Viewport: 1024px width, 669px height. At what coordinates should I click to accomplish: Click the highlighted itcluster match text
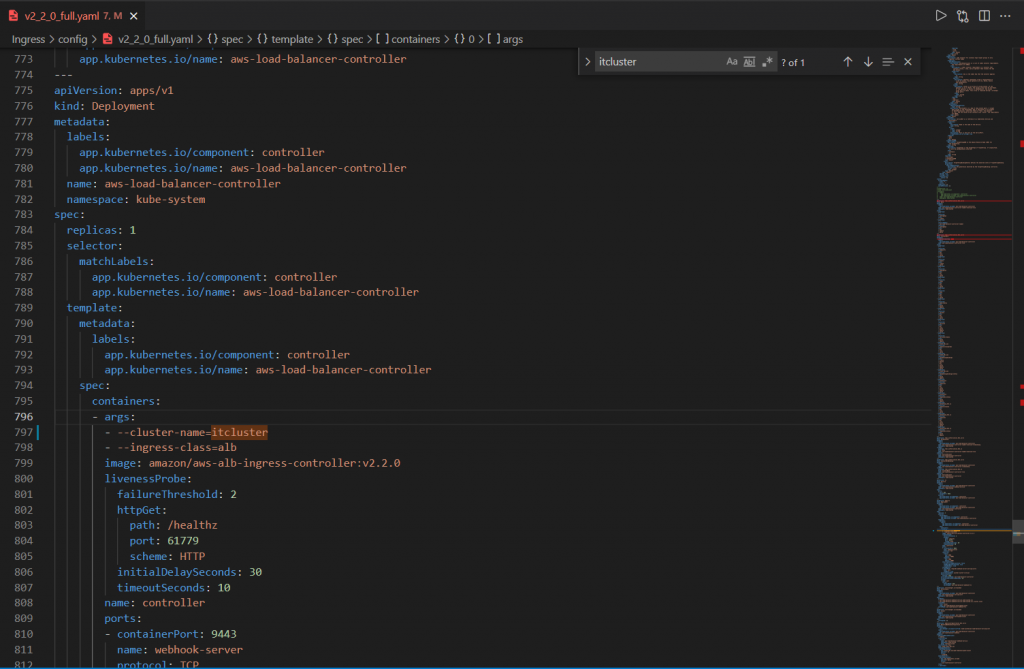pyautogui.click(x=240, y=432)
